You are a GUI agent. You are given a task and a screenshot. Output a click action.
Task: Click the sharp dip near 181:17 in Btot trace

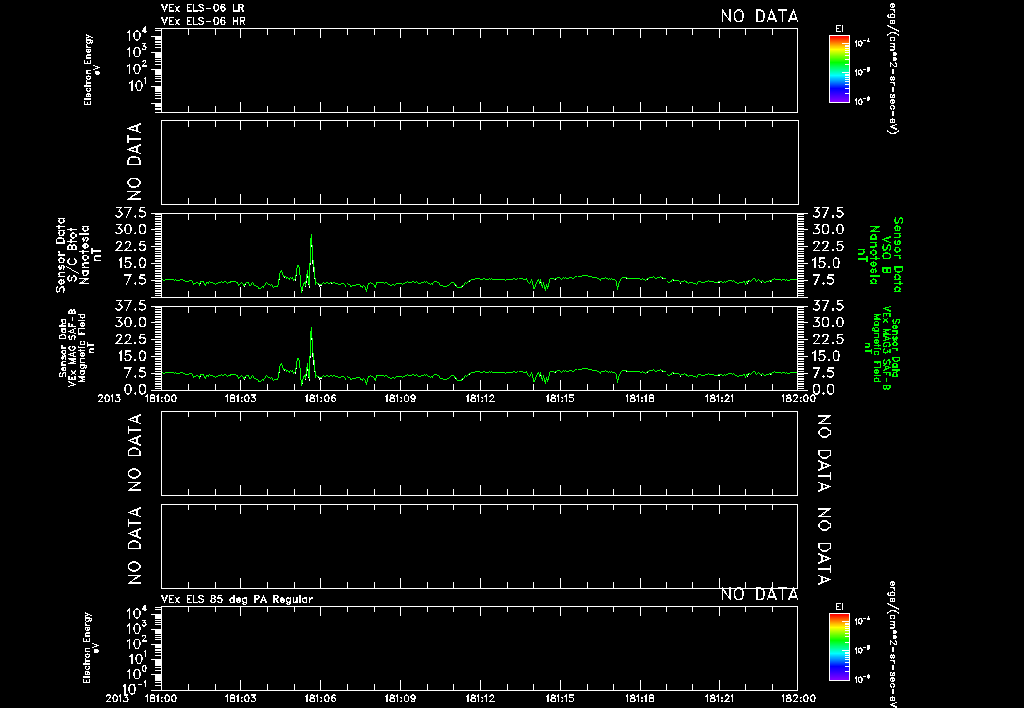click(617, 285)
